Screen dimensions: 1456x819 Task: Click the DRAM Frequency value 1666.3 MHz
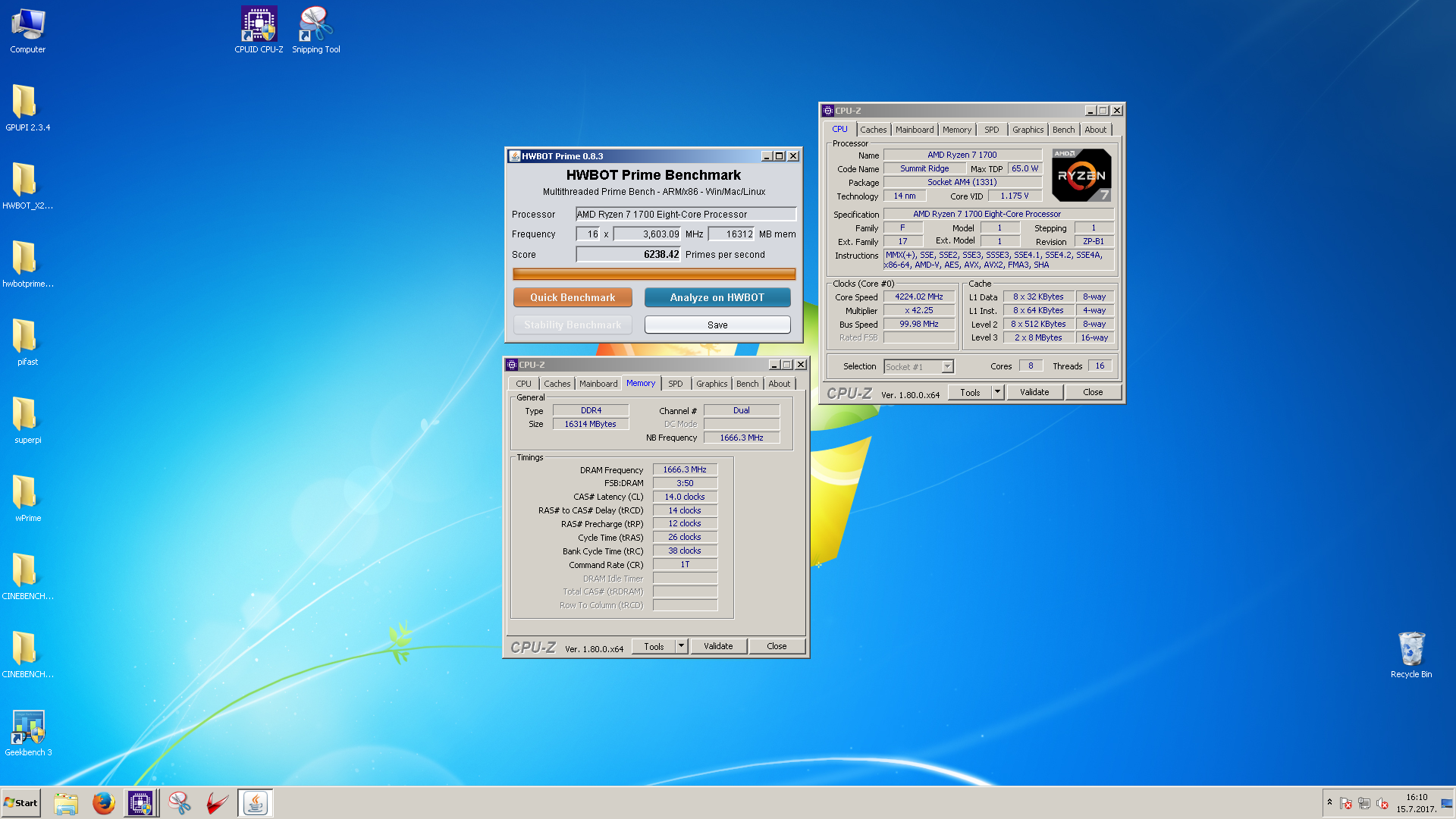tap(685, 469)
